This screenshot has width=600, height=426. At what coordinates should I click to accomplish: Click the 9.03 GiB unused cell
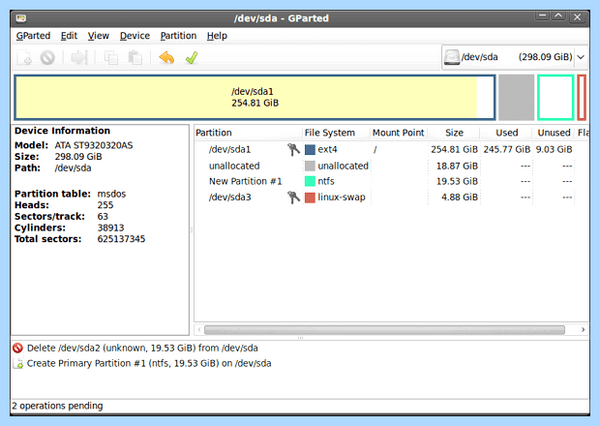[554, 149]
